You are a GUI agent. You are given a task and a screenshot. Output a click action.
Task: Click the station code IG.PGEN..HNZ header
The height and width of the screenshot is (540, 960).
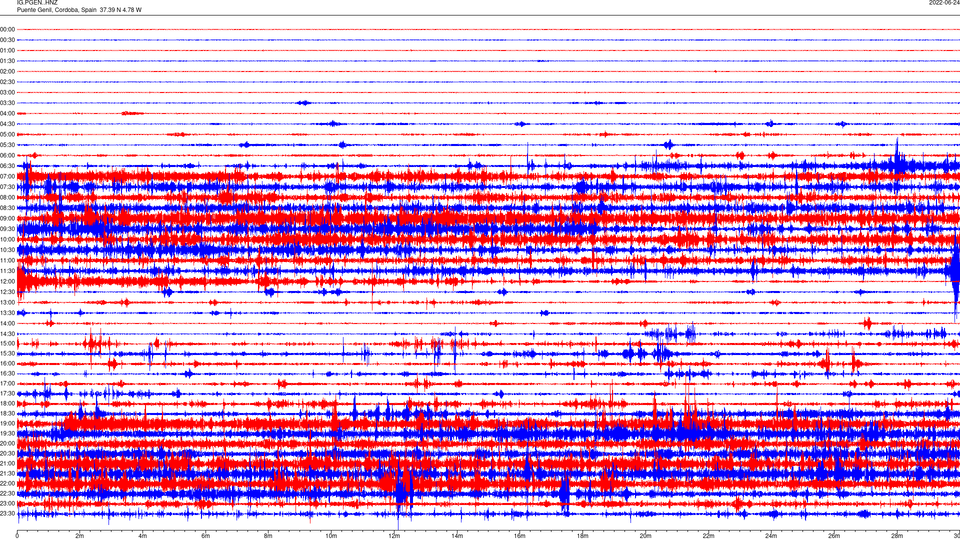pyautogui.click(x=37, y=3)
